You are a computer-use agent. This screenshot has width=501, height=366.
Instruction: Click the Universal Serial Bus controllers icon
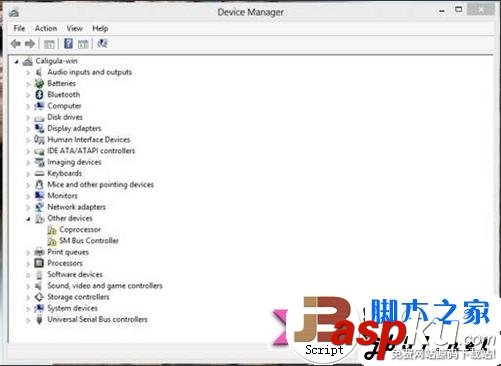(x=39, y=319)
